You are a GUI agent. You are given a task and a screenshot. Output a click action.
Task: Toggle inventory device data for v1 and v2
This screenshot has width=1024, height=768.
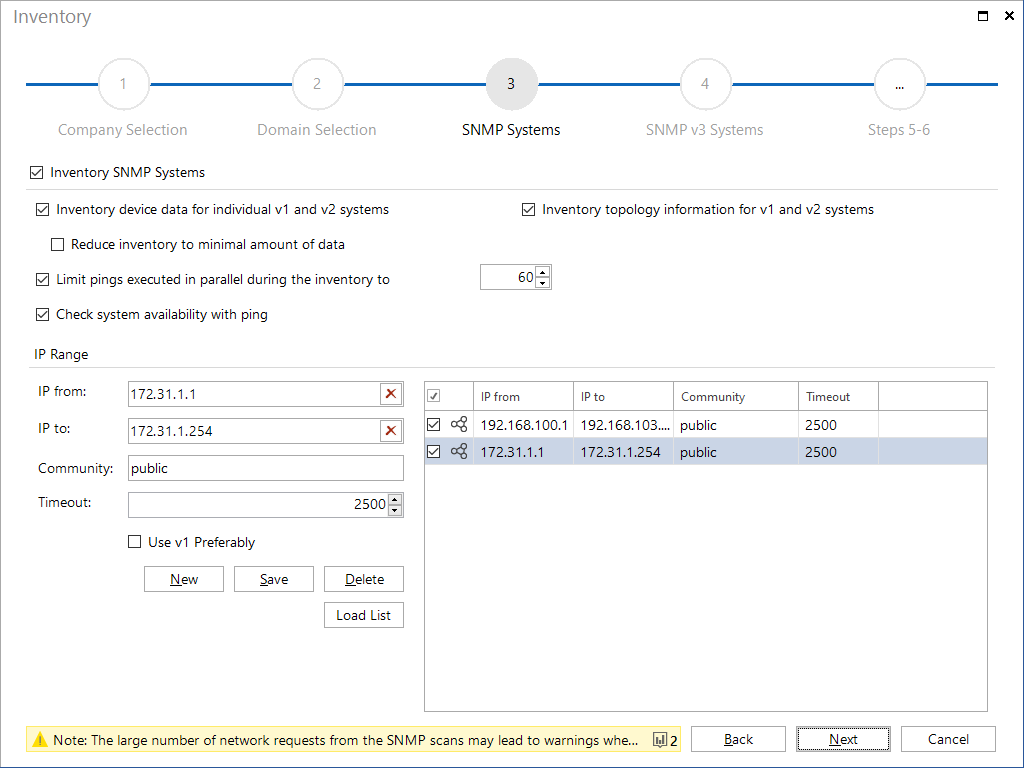pyautogui.click(x=42, y=210)
